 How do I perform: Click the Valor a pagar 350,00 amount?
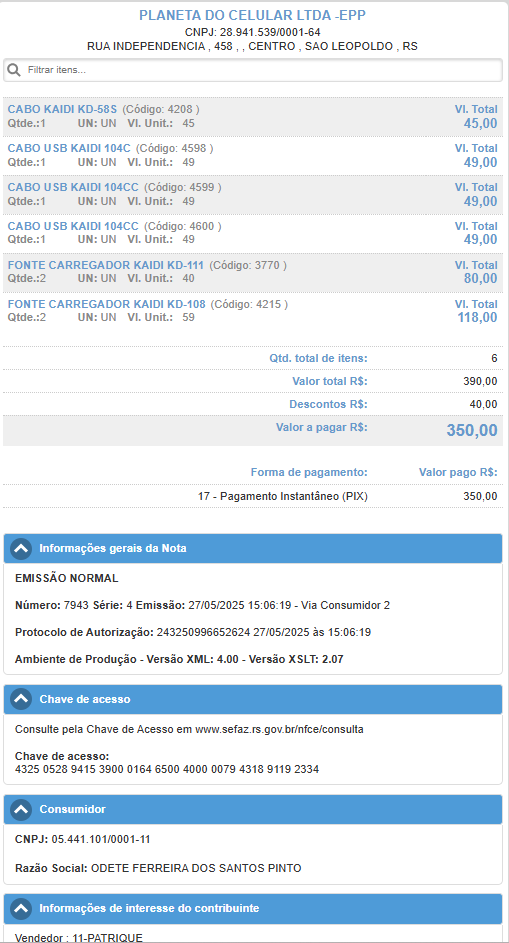tap(472, 431)
